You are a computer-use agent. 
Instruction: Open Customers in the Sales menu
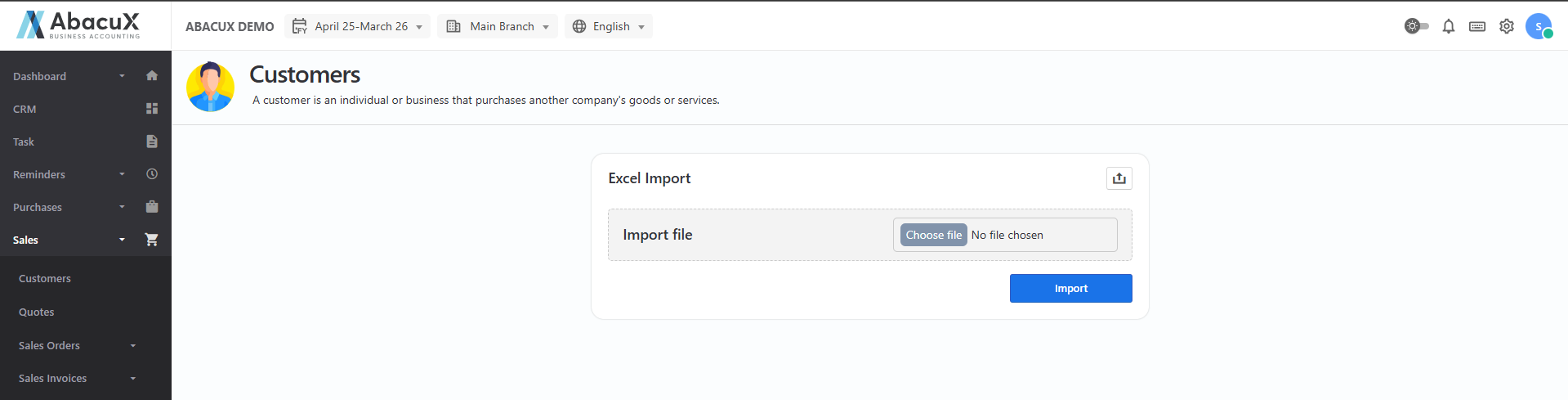(45, 279)
